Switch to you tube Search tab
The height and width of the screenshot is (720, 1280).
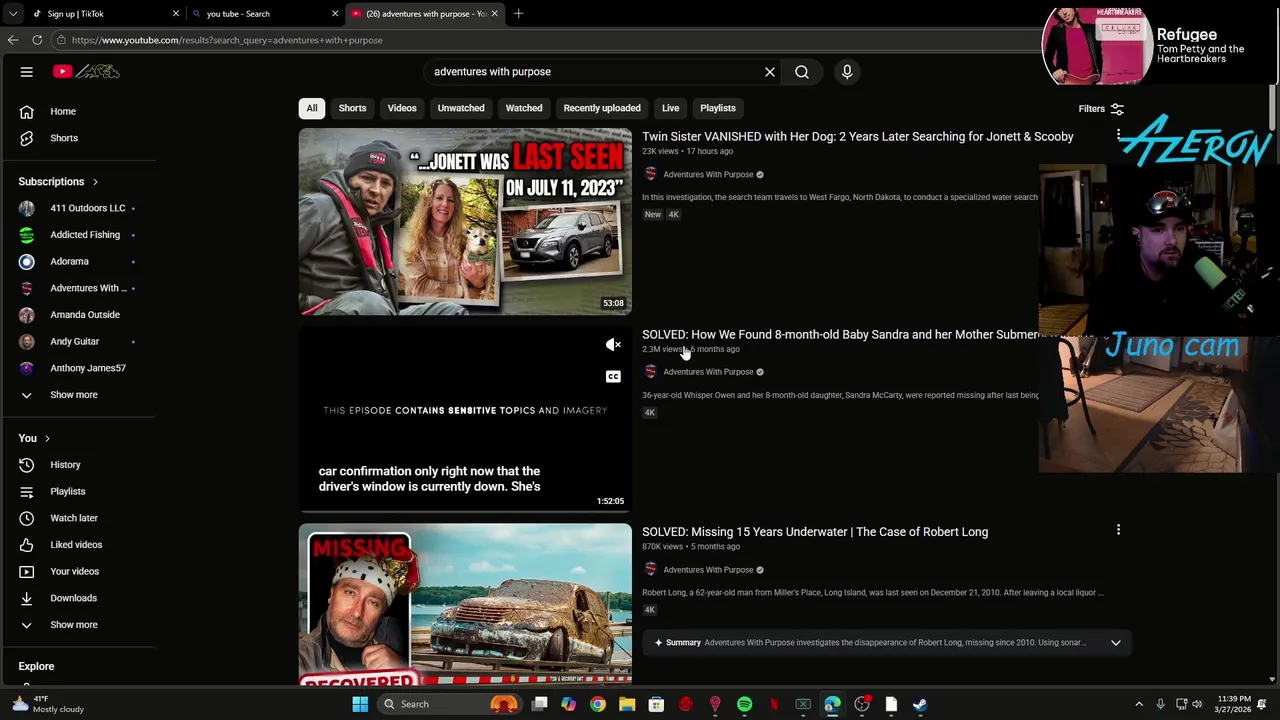[262, 14]
